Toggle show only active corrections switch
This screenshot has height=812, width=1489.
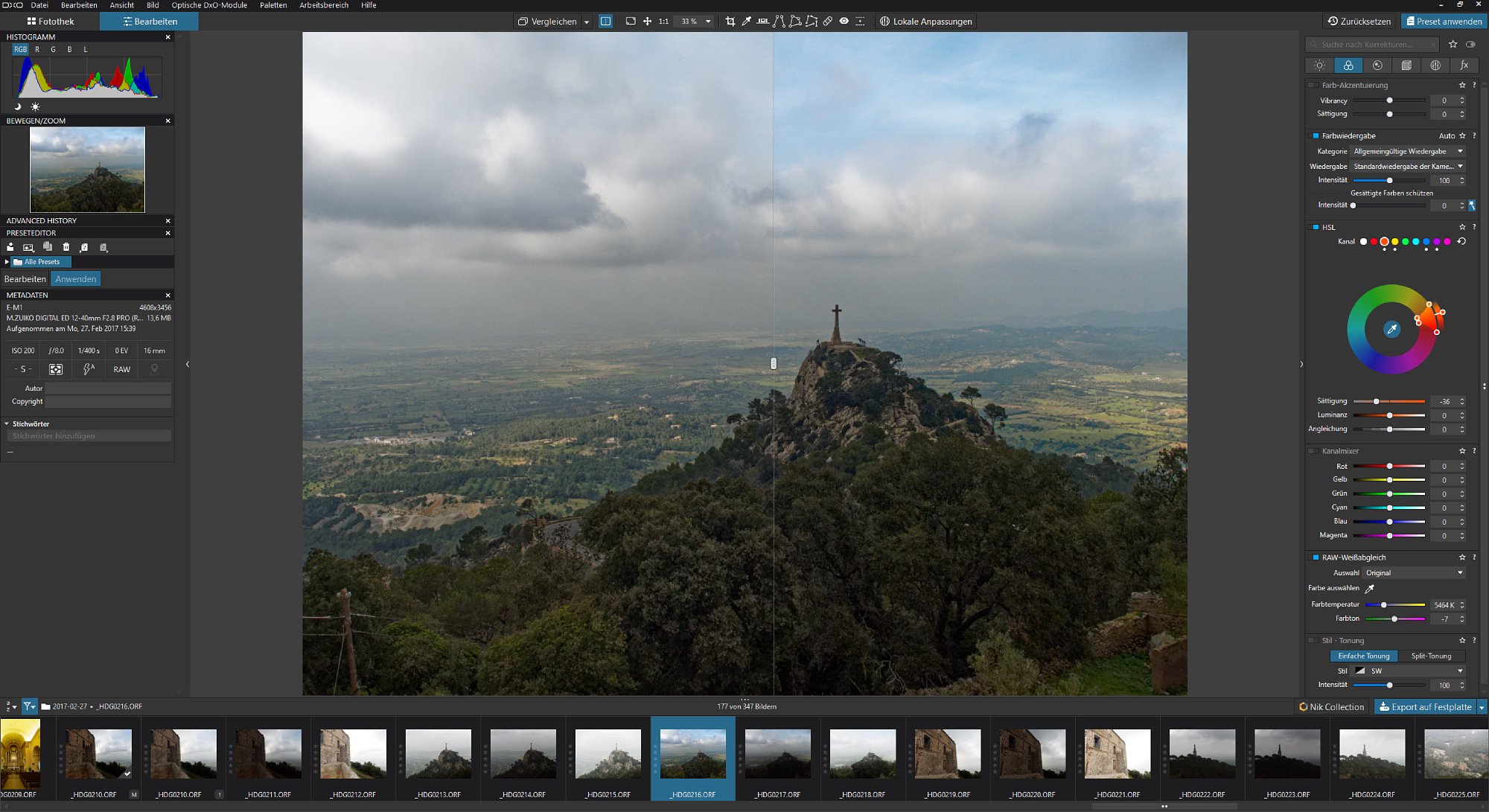tap(1471, 45)
